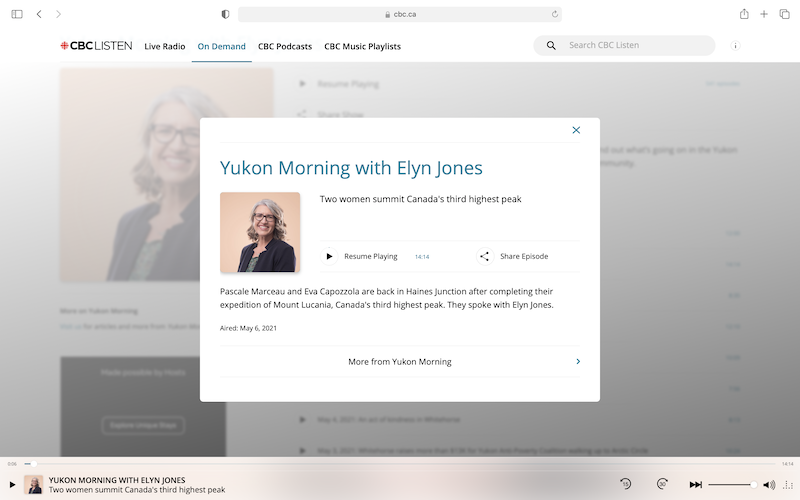800x500 pixels.
Task: Click host photo thumbnail in dialog
Action: click(260, 232)
